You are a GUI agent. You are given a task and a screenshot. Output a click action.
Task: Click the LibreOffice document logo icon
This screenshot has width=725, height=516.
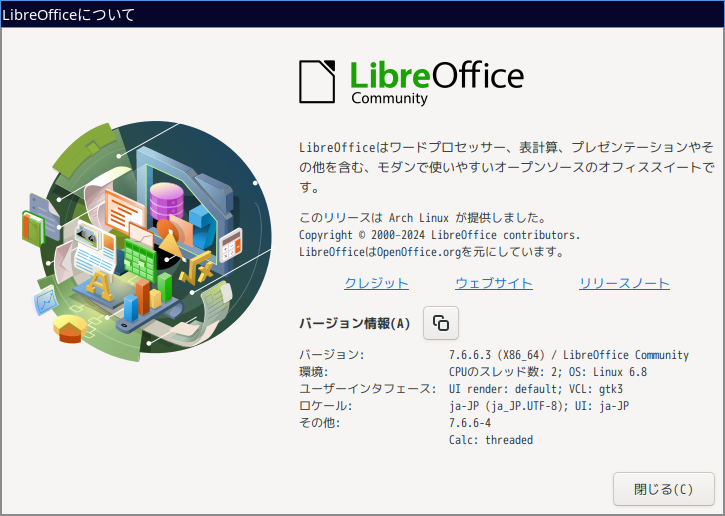tap(317, 82)
